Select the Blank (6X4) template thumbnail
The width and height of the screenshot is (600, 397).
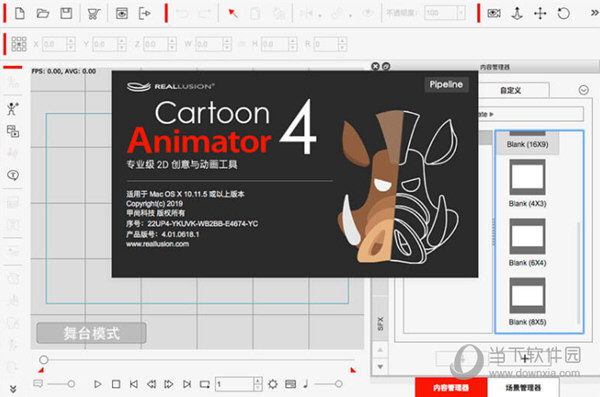(x=527, y=236)
